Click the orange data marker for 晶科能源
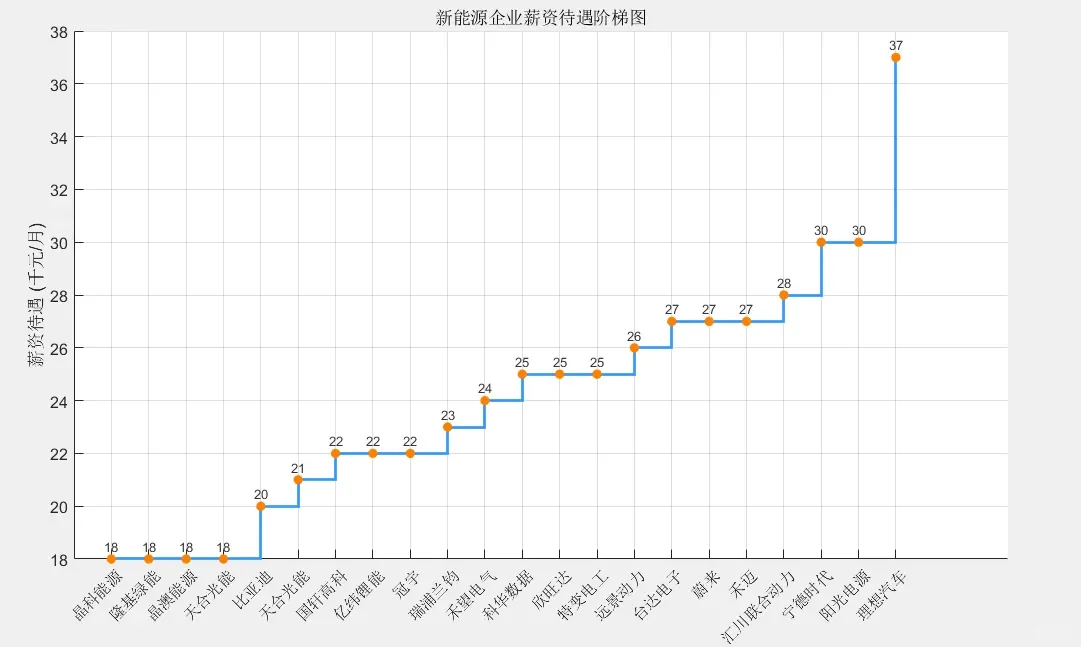 pos(111,559)
